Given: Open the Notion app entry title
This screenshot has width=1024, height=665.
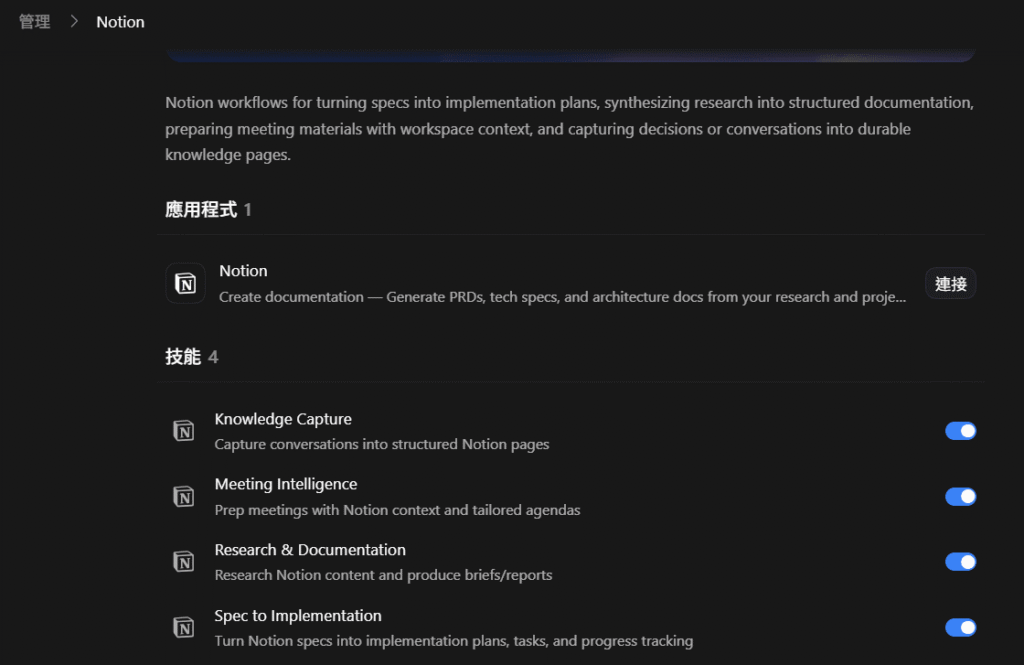Looking at the screenshot, I should pos(243,270).
